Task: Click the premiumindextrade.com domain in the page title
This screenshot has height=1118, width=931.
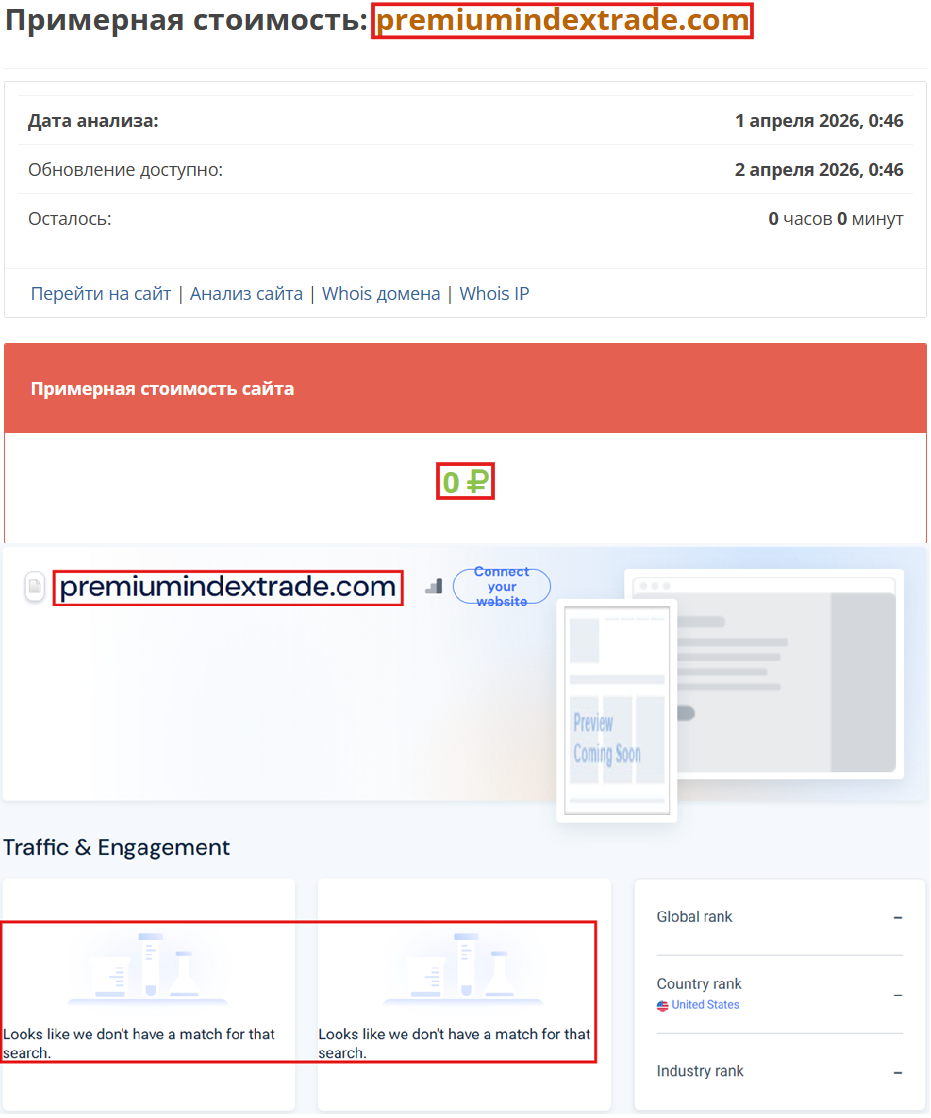Action: tap(561, 20)
